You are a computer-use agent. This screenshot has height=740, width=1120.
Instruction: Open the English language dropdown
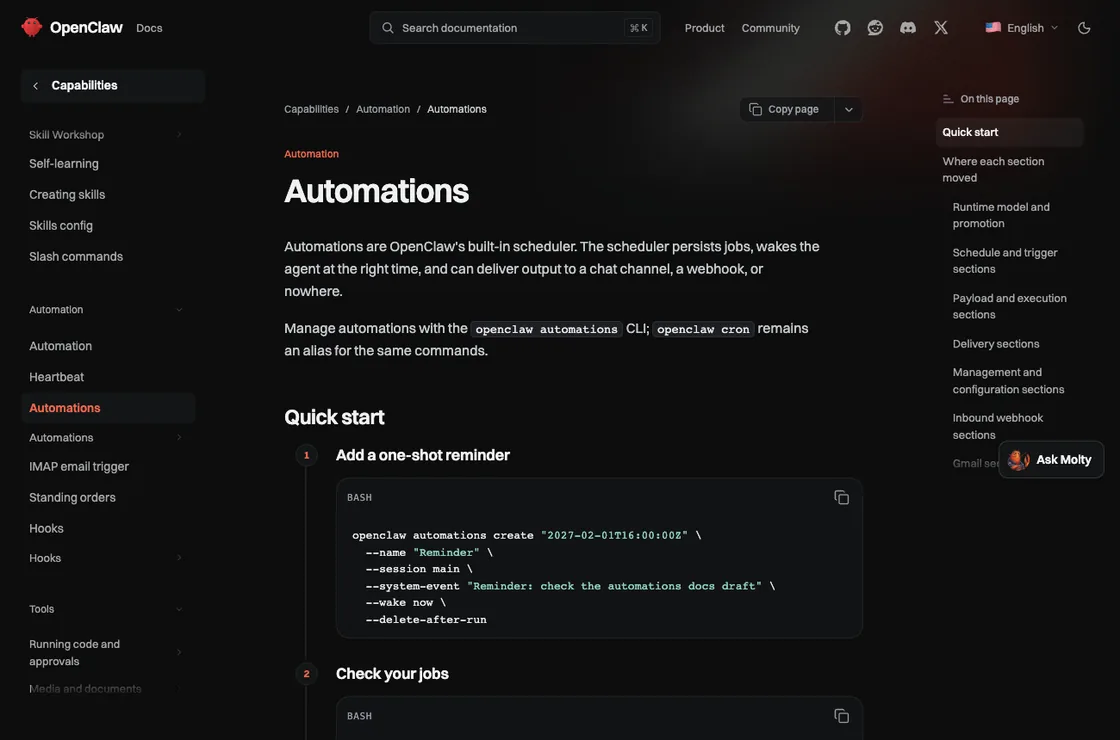pos(1021,28)
